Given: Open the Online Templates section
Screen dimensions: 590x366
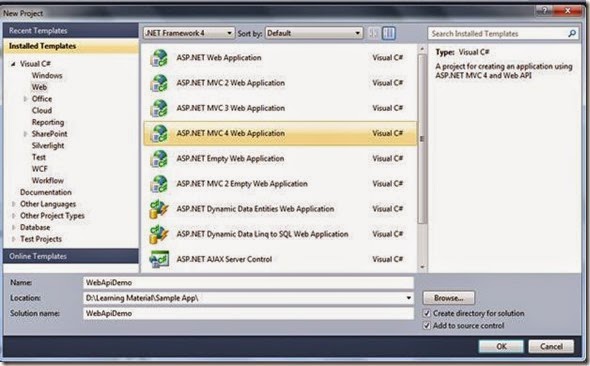Looking at the screenshot, I should click(x=71, y=256).
